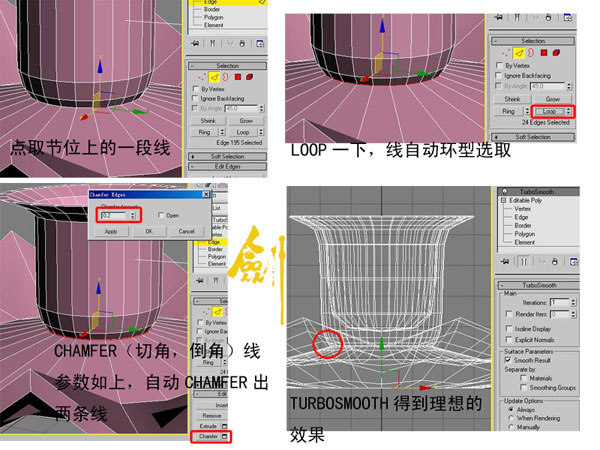Click Ring spinner in Edge 195 Selected panel

pyautogui.click(x=222, y=132)
